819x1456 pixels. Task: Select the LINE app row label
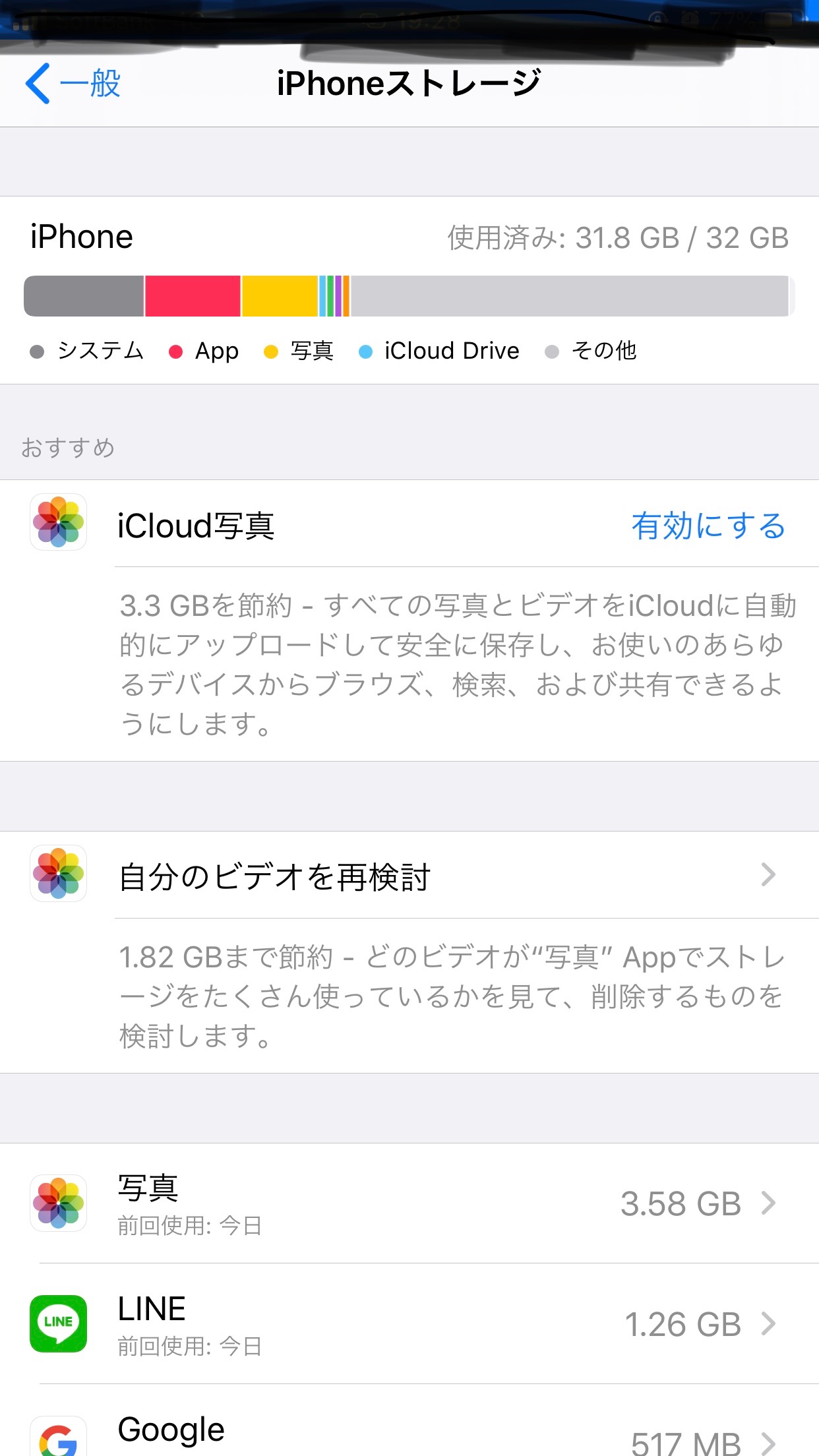click(x=152, y=1309)
